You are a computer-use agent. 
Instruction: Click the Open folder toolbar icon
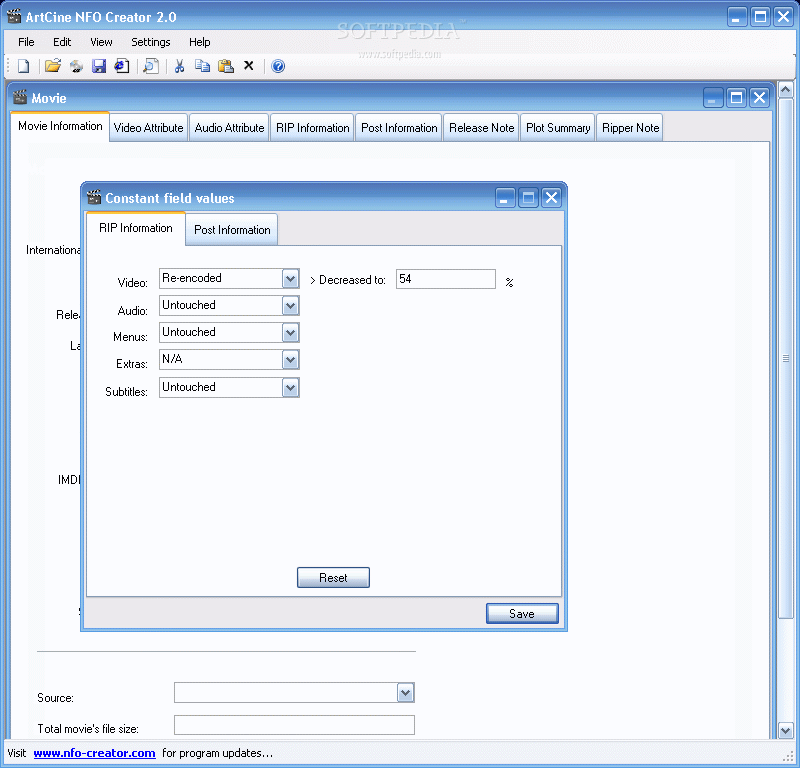coord(53,66)
